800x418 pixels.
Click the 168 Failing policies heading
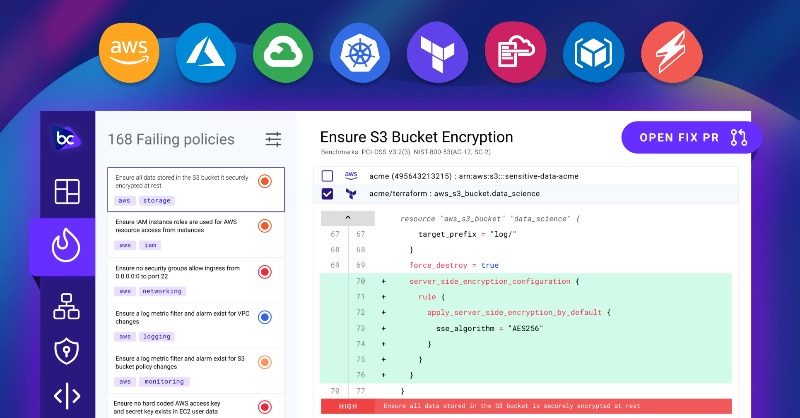[x=171, y=139]
